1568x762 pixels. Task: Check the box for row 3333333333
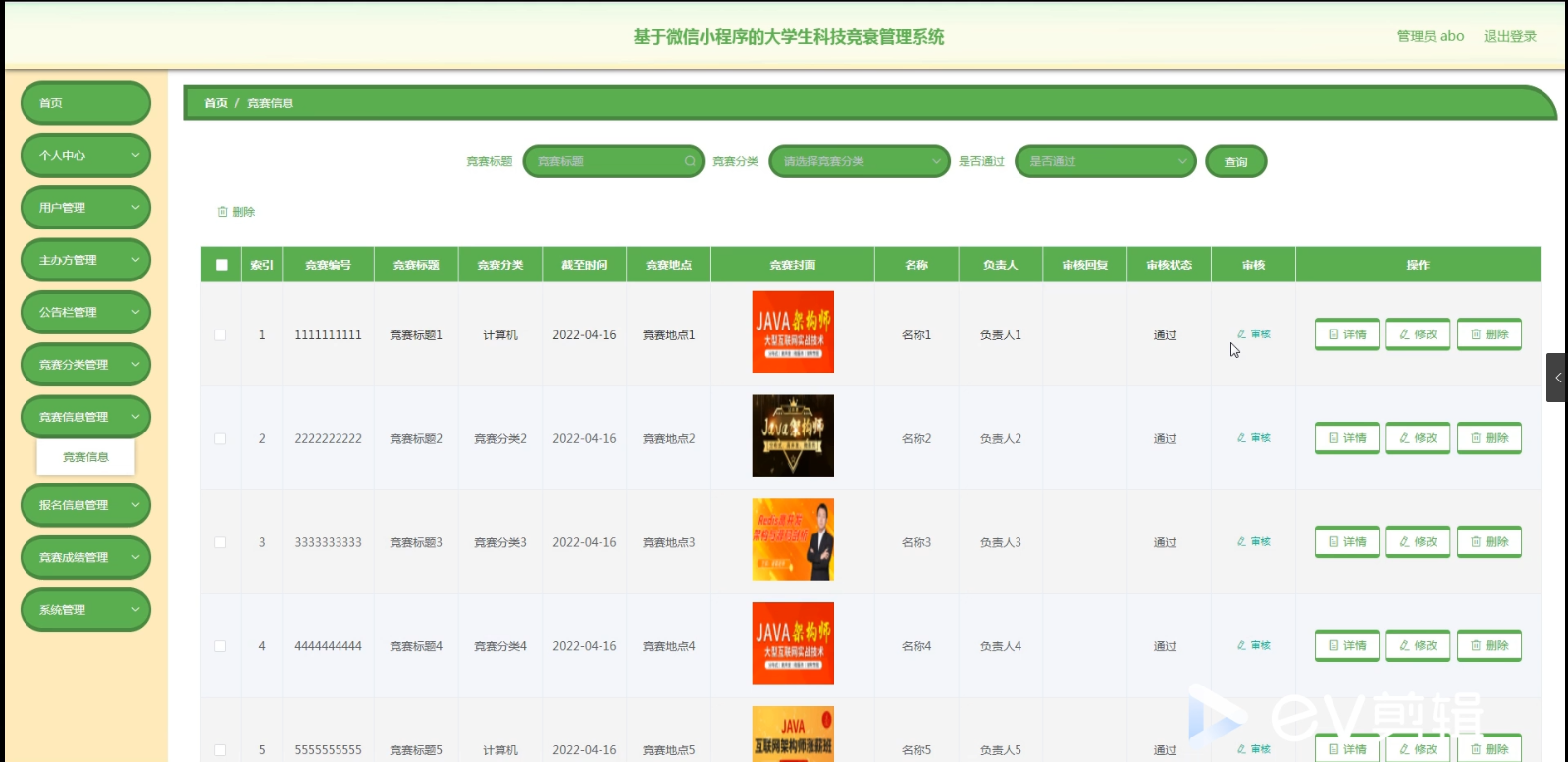pyautogui.click(x=220, y=543)
